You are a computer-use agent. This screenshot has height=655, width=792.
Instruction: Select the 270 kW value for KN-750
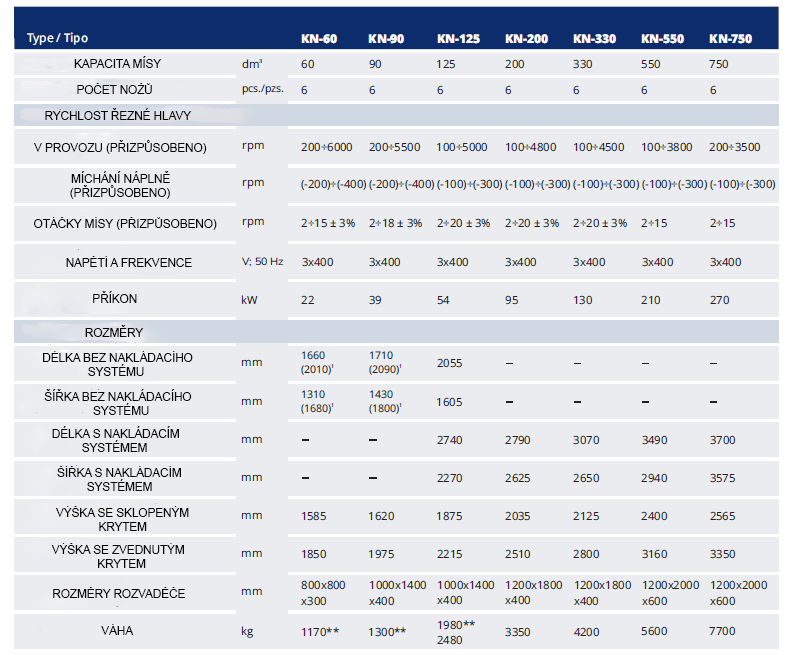click(719, 299)
